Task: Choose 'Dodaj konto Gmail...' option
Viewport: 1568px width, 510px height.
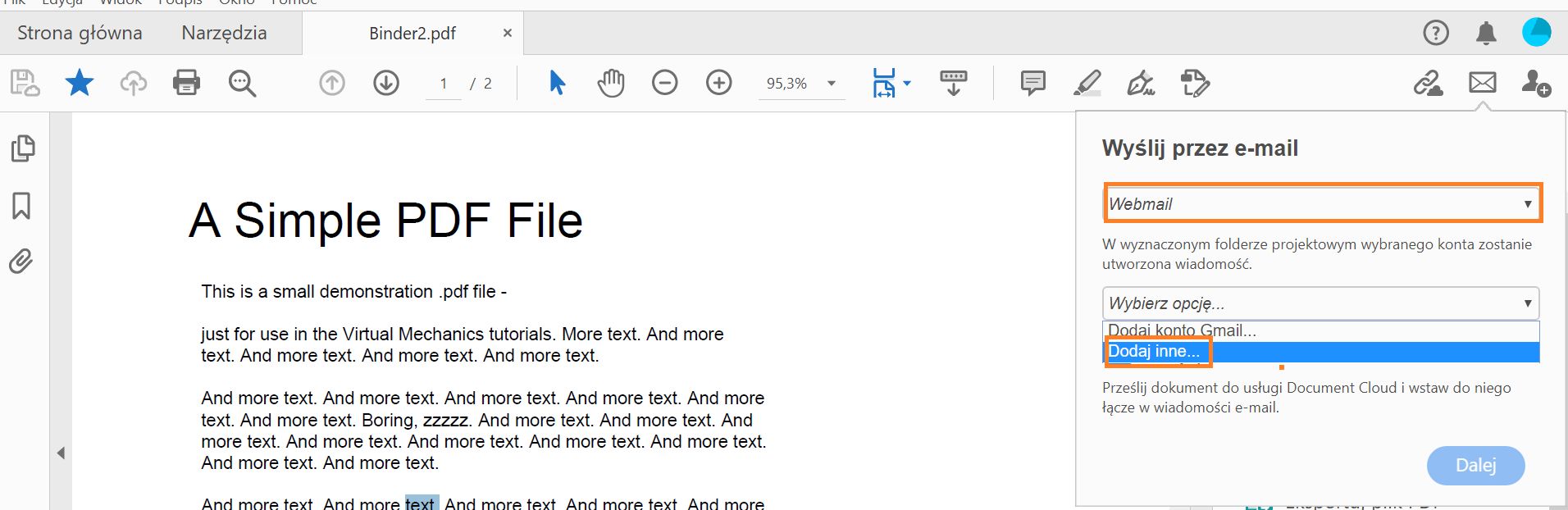Action: click(x=1182, y=330)
